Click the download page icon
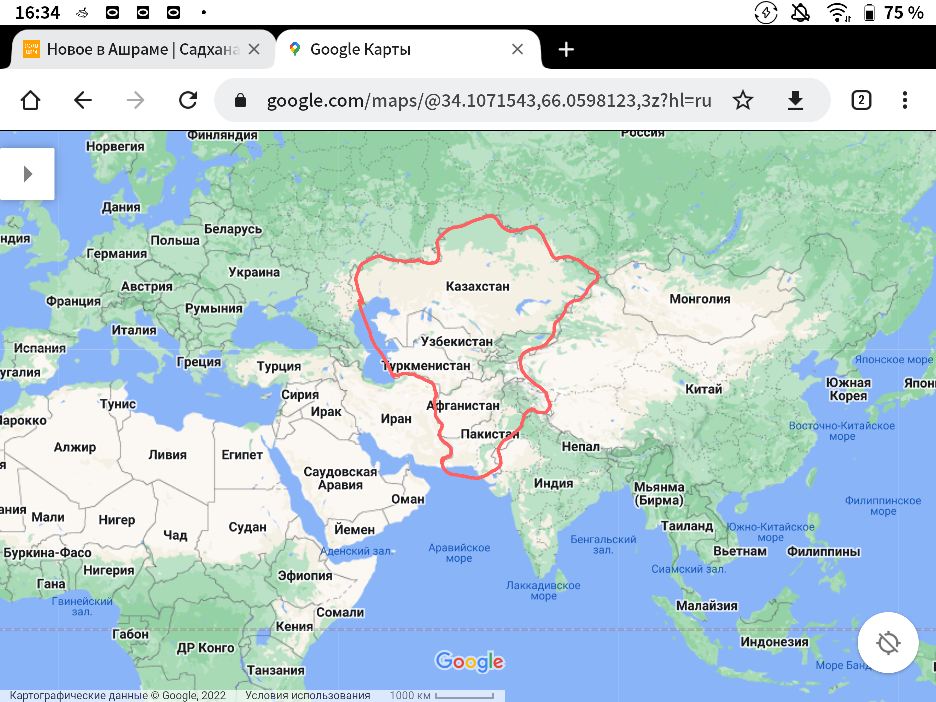The image size is (936, 702). (795, 100)
